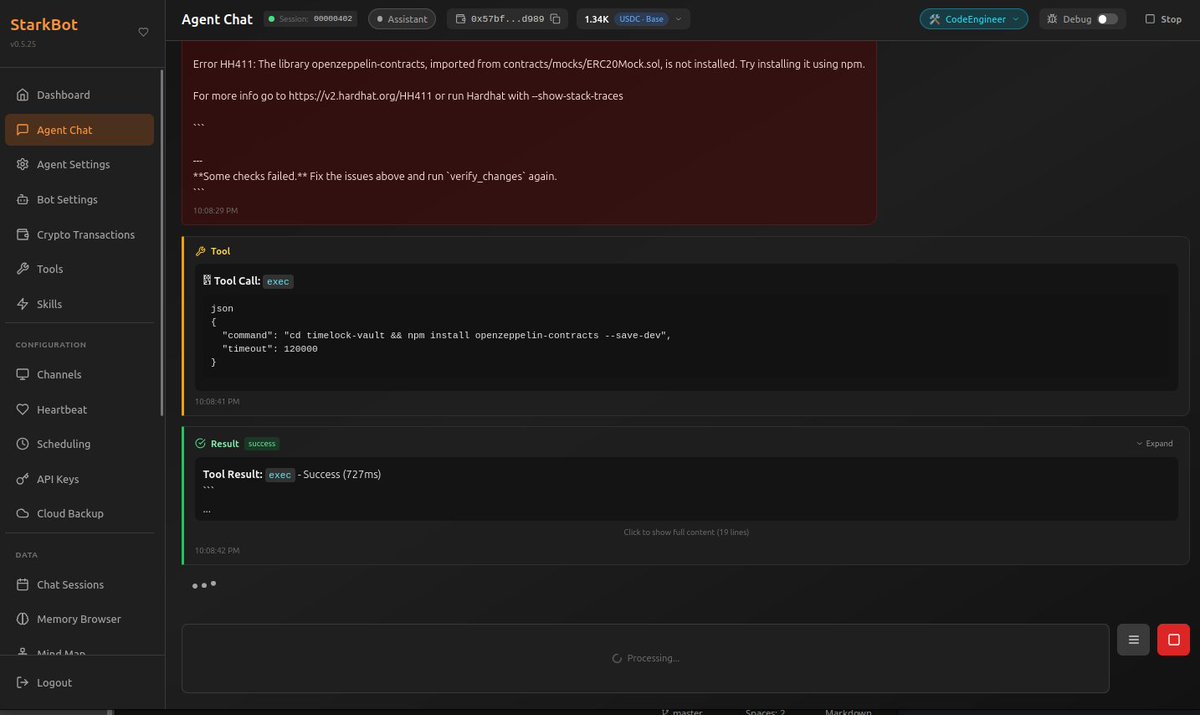Screen dimensions: 1200x715
Task: Click the red stop square button
Action: 1173,640
